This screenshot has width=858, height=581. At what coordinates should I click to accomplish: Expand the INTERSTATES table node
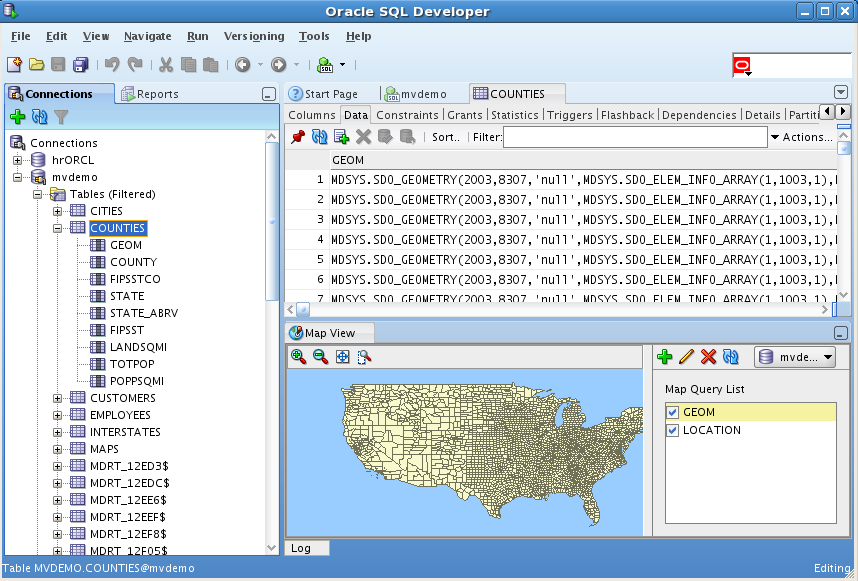pyautogui.click(x=57, y=432)
